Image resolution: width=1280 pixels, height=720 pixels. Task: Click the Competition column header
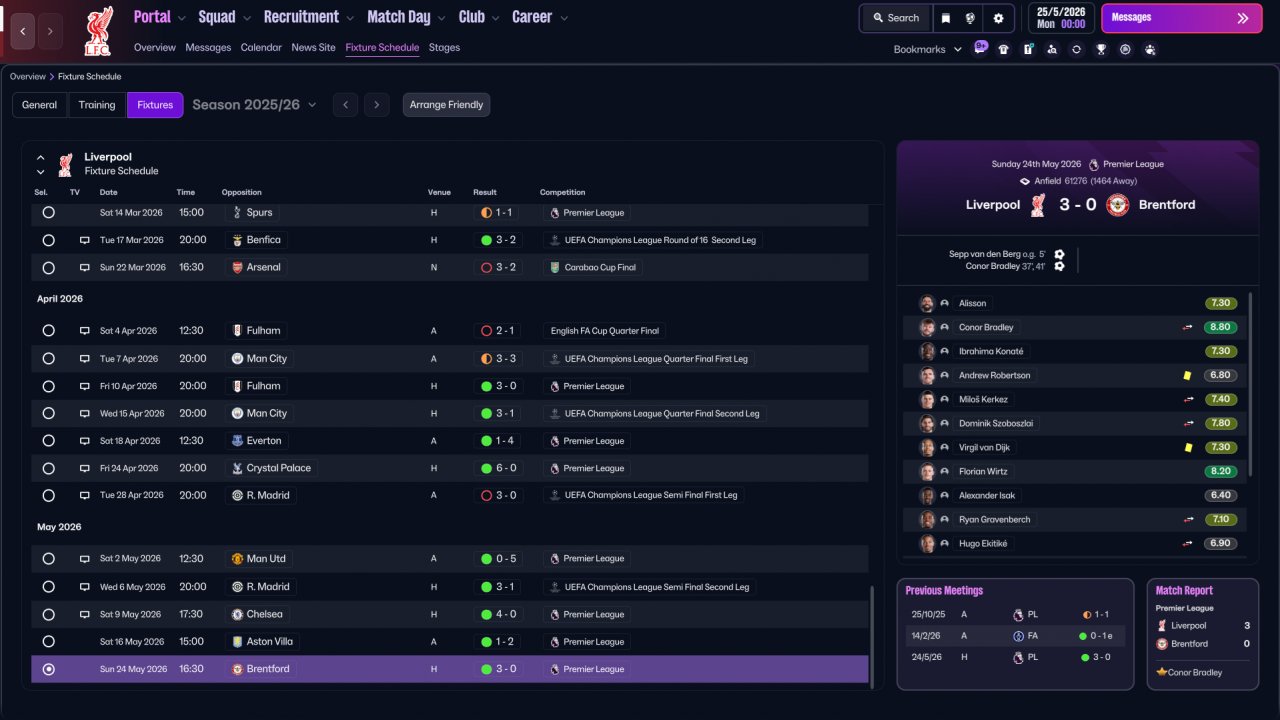click(562, 192)
